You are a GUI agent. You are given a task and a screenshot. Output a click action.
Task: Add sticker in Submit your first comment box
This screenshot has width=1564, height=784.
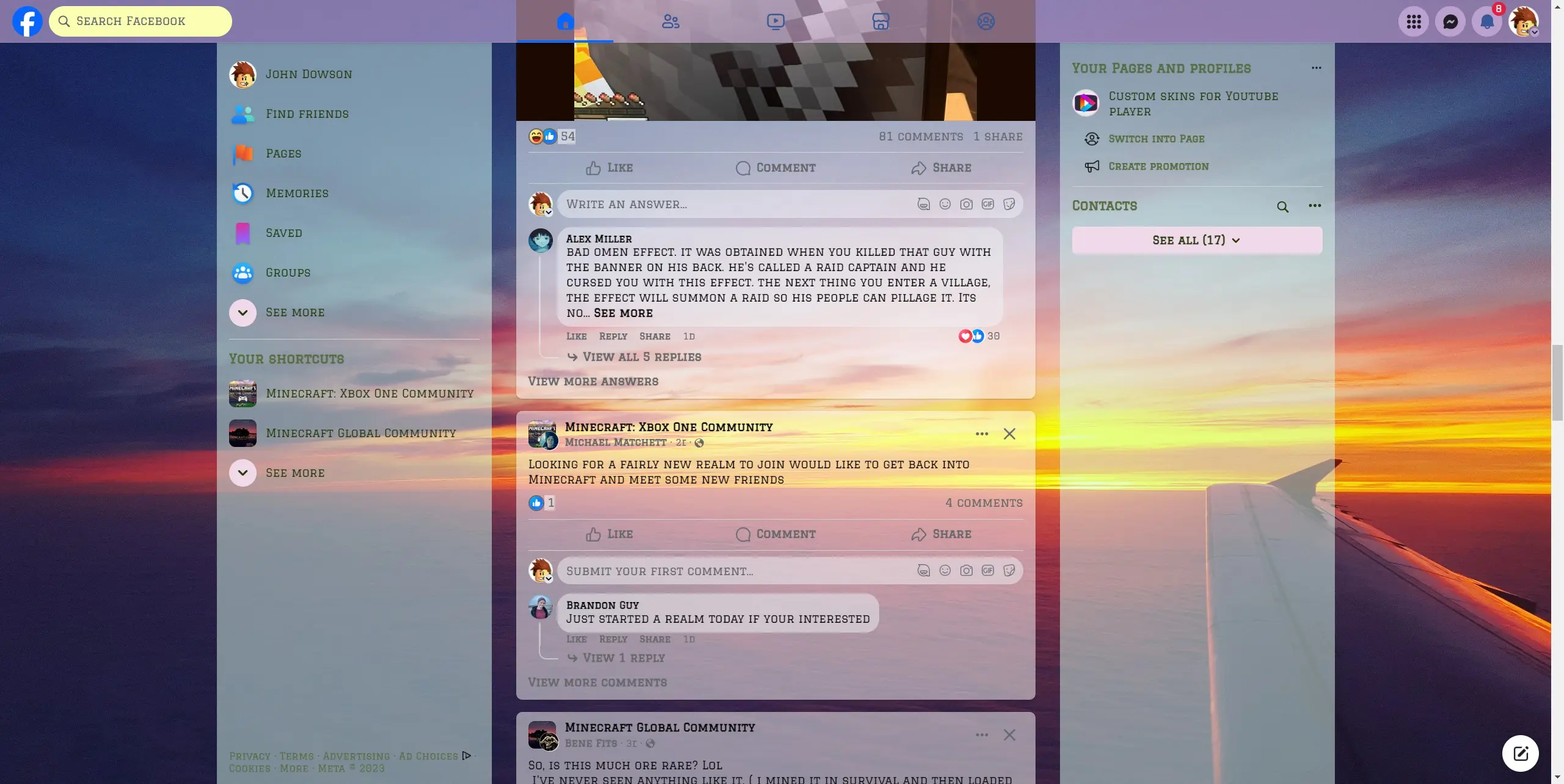coord(1009,571)
